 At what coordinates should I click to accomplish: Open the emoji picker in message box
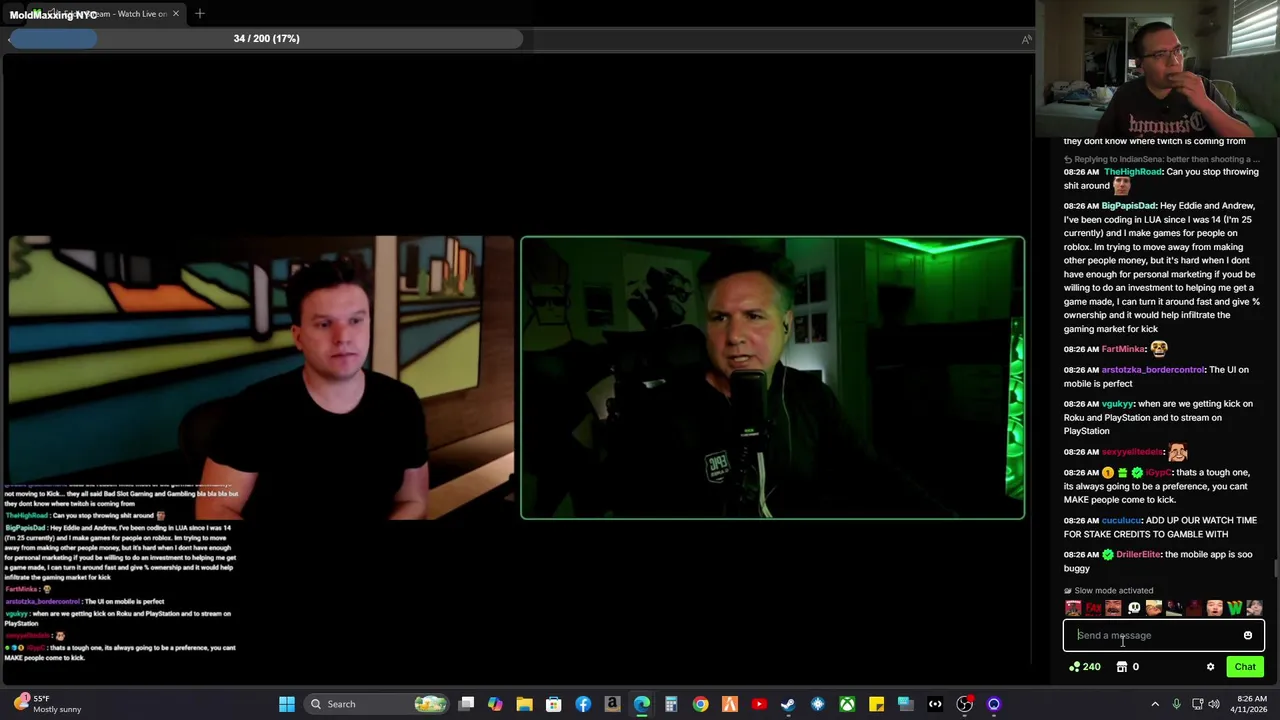click(x=1248, y=635)
